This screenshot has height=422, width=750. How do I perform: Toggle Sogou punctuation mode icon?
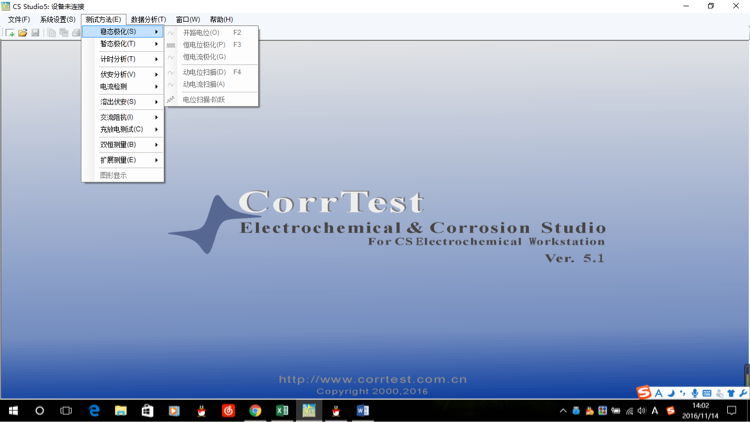[x=683, y=393]
